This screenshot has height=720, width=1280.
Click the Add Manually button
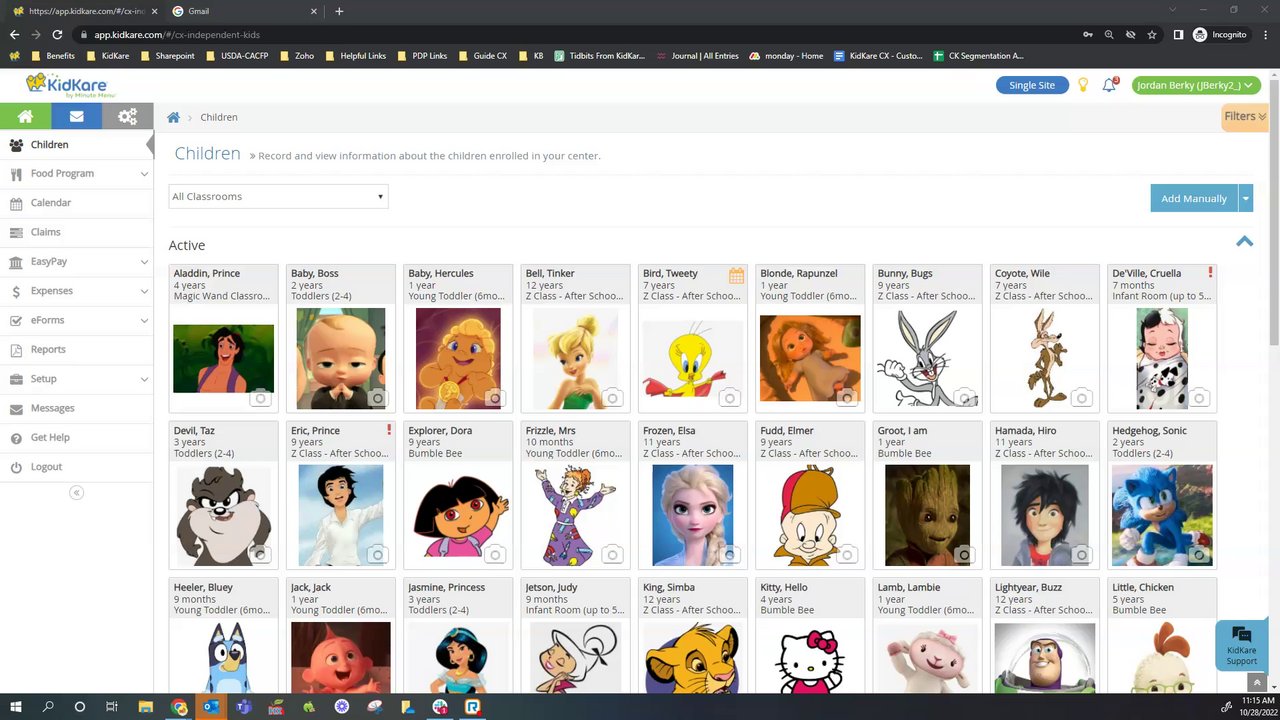(1194, 198)
